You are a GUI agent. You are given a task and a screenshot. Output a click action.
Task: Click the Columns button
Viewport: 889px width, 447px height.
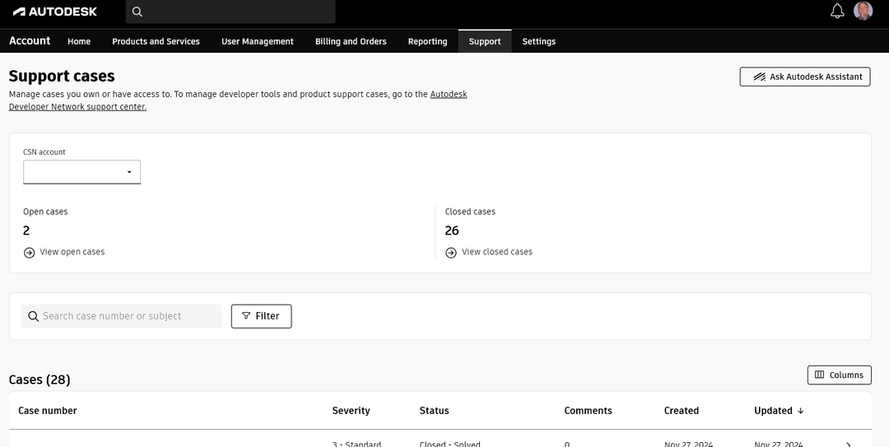[839, 375]
